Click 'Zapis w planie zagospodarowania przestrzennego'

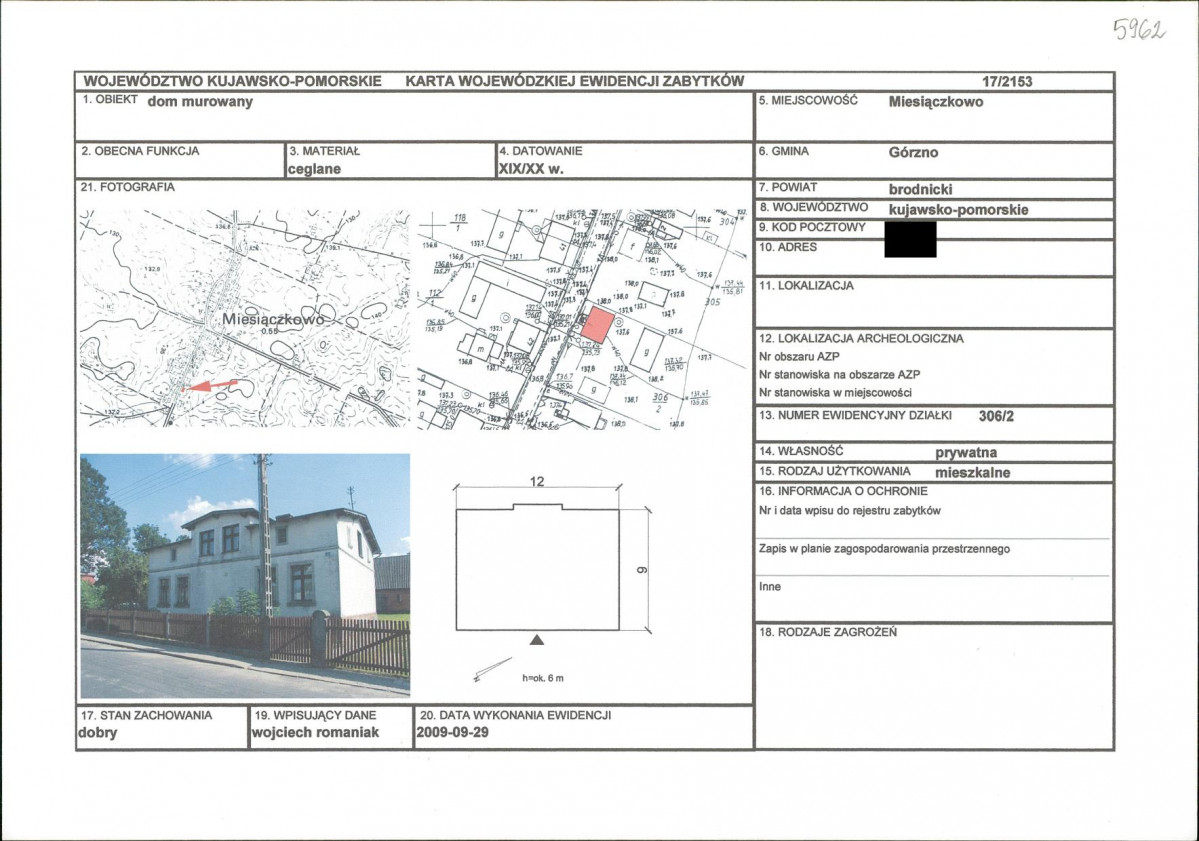tap(884, 549)
